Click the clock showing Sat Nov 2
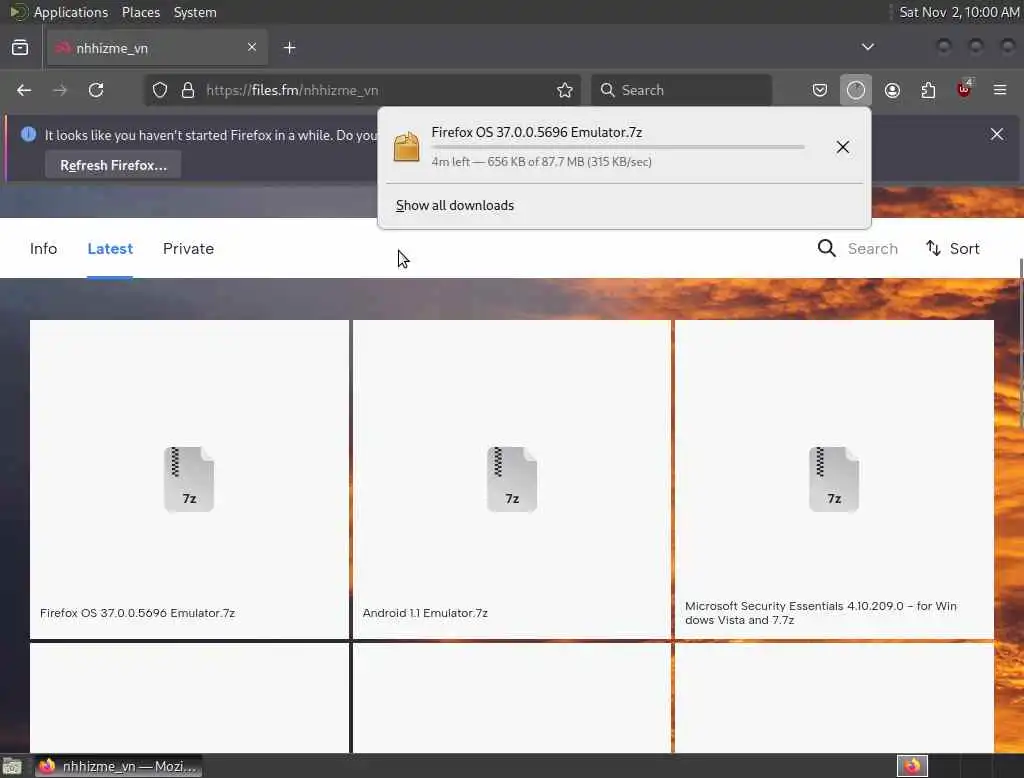Screen dimensions: 1024x778 point(959,12)
